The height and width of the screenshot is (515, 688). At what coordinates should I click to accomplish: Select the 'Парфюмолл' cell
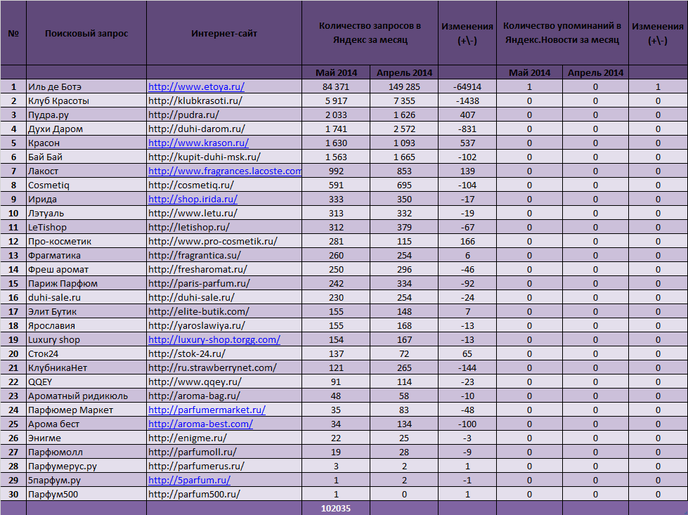(86, 452)
